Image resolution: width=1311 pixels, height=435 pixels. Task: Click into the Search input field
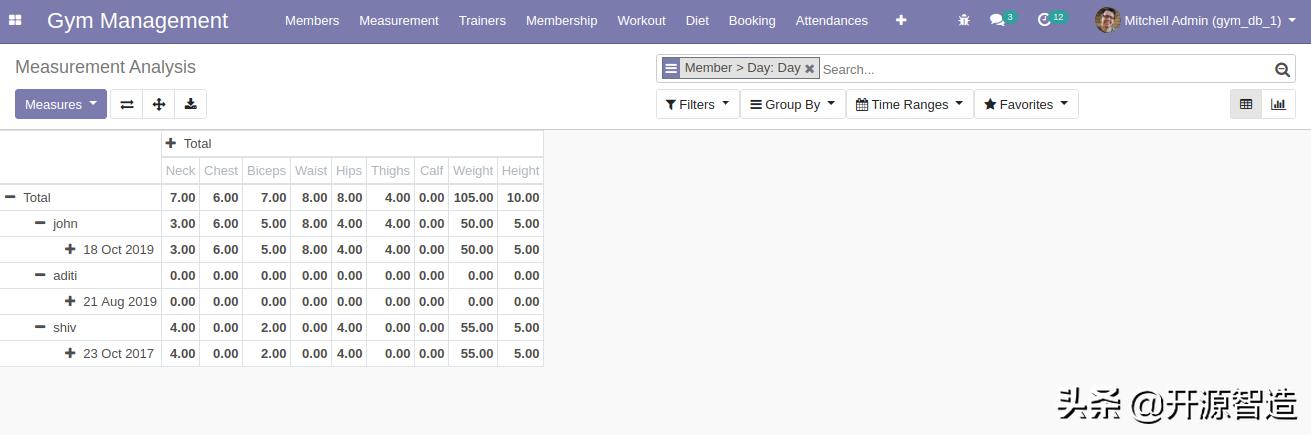coord(1040,69)
